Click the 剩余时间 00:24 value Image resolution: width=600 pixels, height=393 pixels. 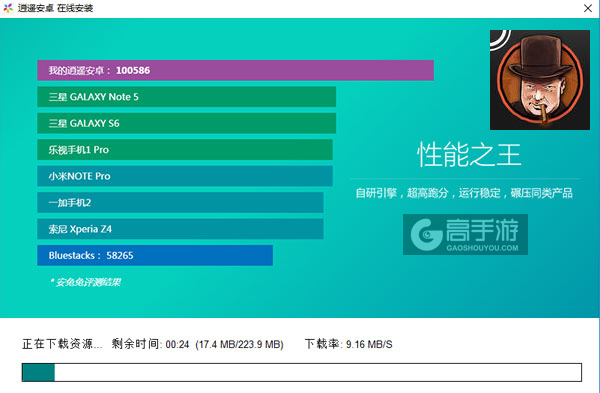150,344
